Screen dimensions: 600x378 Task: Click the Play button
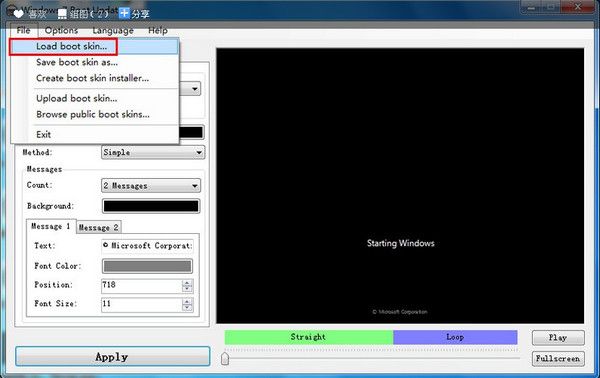click(x=558, y=338)
